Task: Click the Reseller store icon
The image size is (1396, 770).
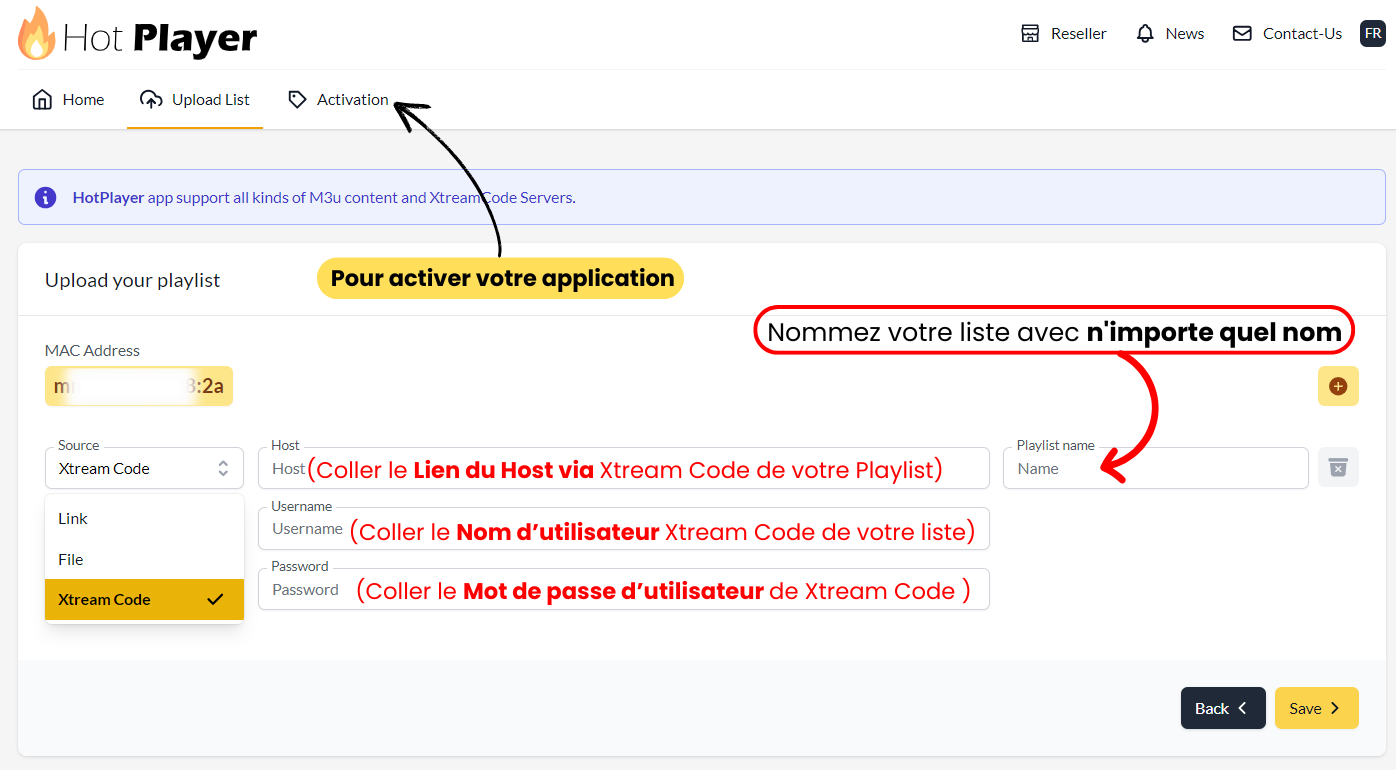Action: 1030,34
